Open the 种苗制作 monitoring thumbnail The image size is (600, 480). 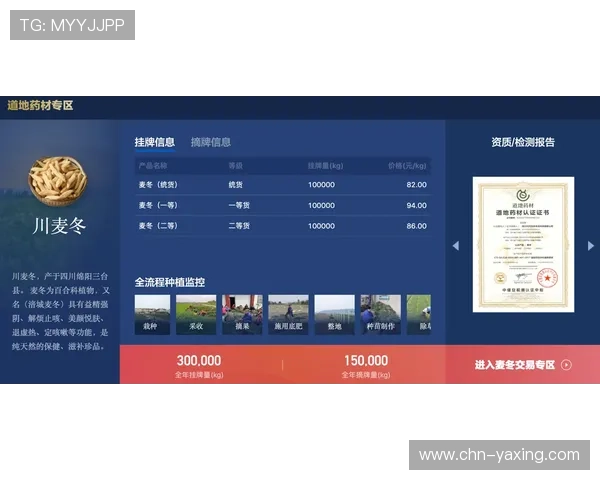click(381, 315)
